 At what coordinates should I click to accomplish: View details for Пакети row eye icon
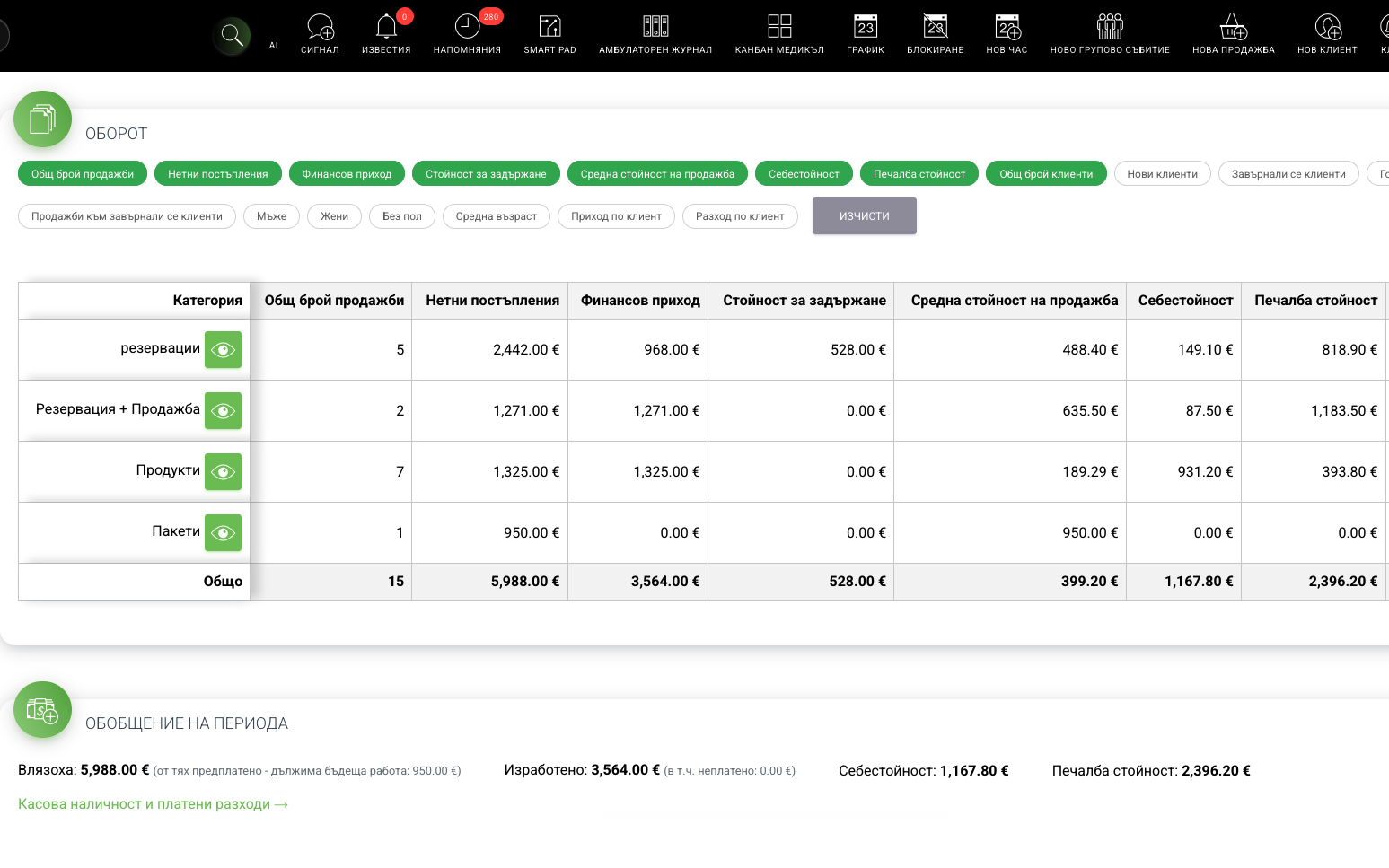[223, 533]
